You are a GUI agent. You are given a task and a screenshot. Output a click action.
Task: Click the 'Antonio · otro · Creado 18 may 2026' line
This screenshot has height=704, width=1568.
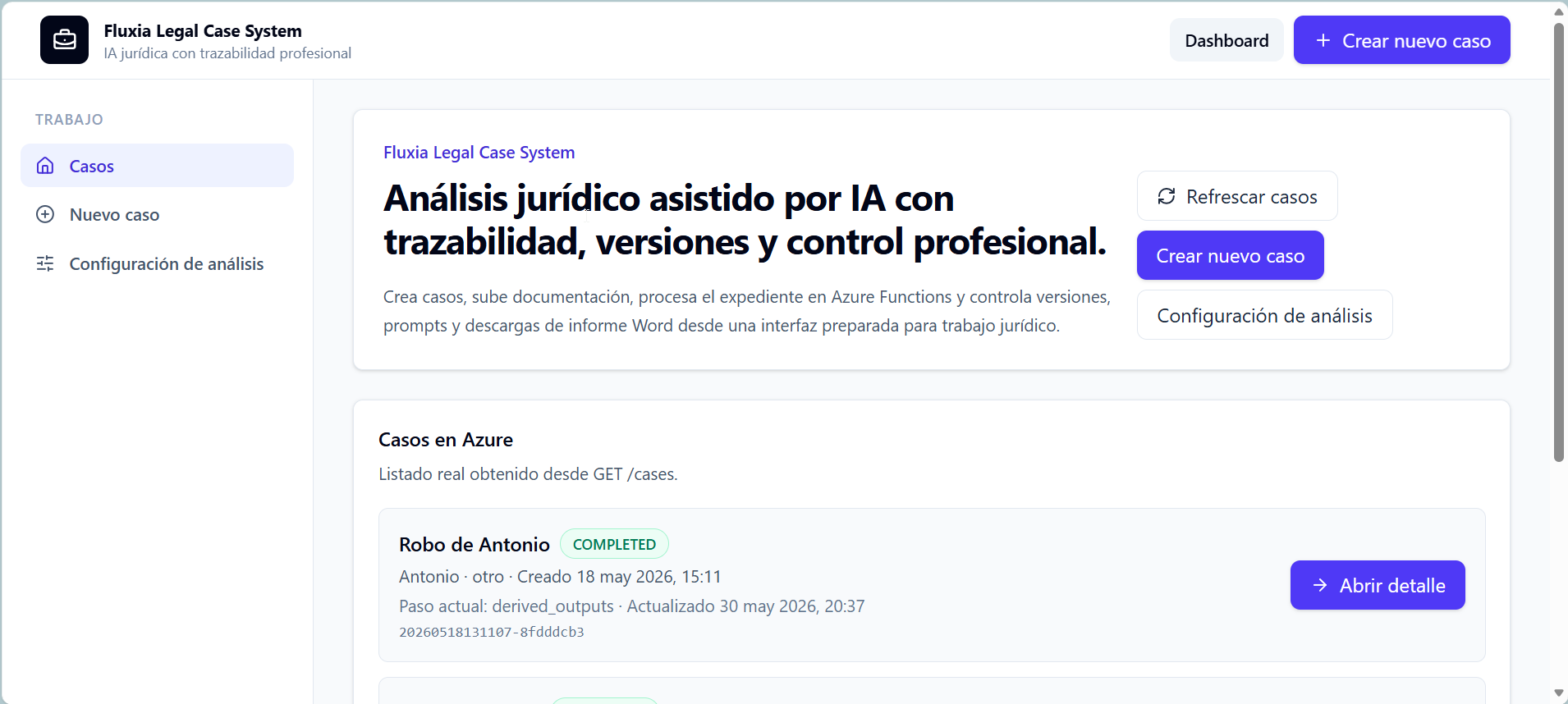(560, 577)
